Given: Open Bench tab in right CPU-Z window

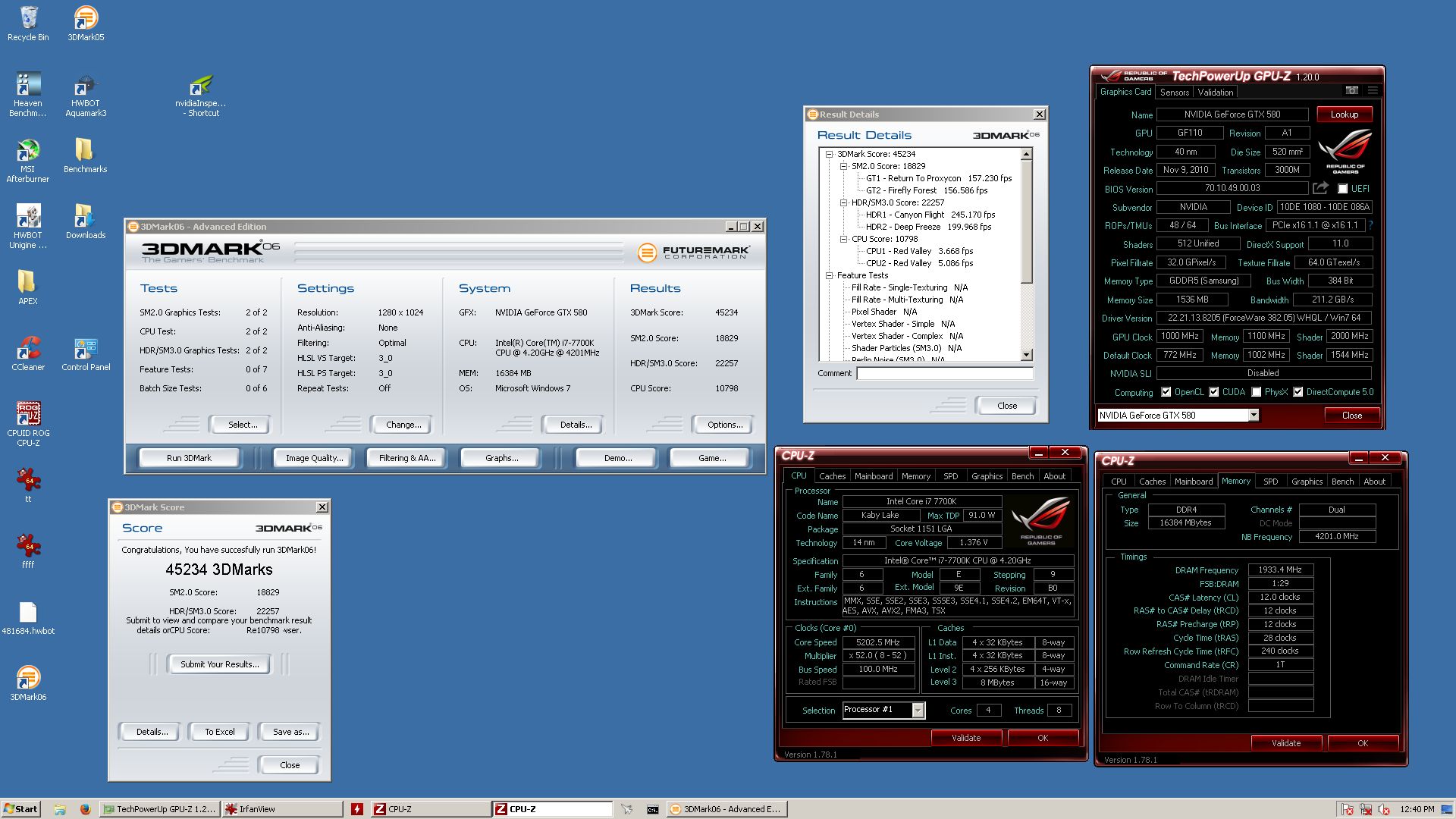Looking at the screenshot, I should coord(1342,482).
